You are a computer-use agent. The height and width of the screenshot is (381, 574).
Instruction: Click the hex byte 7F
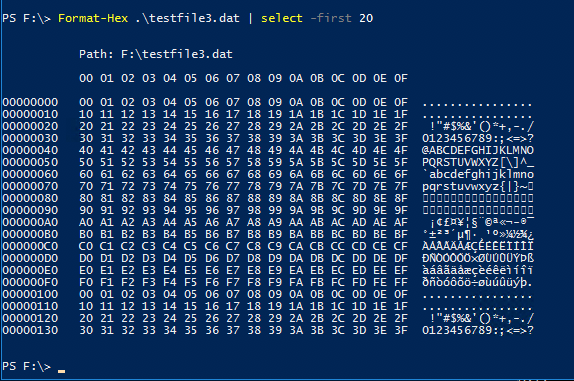[x=401, y=187]
